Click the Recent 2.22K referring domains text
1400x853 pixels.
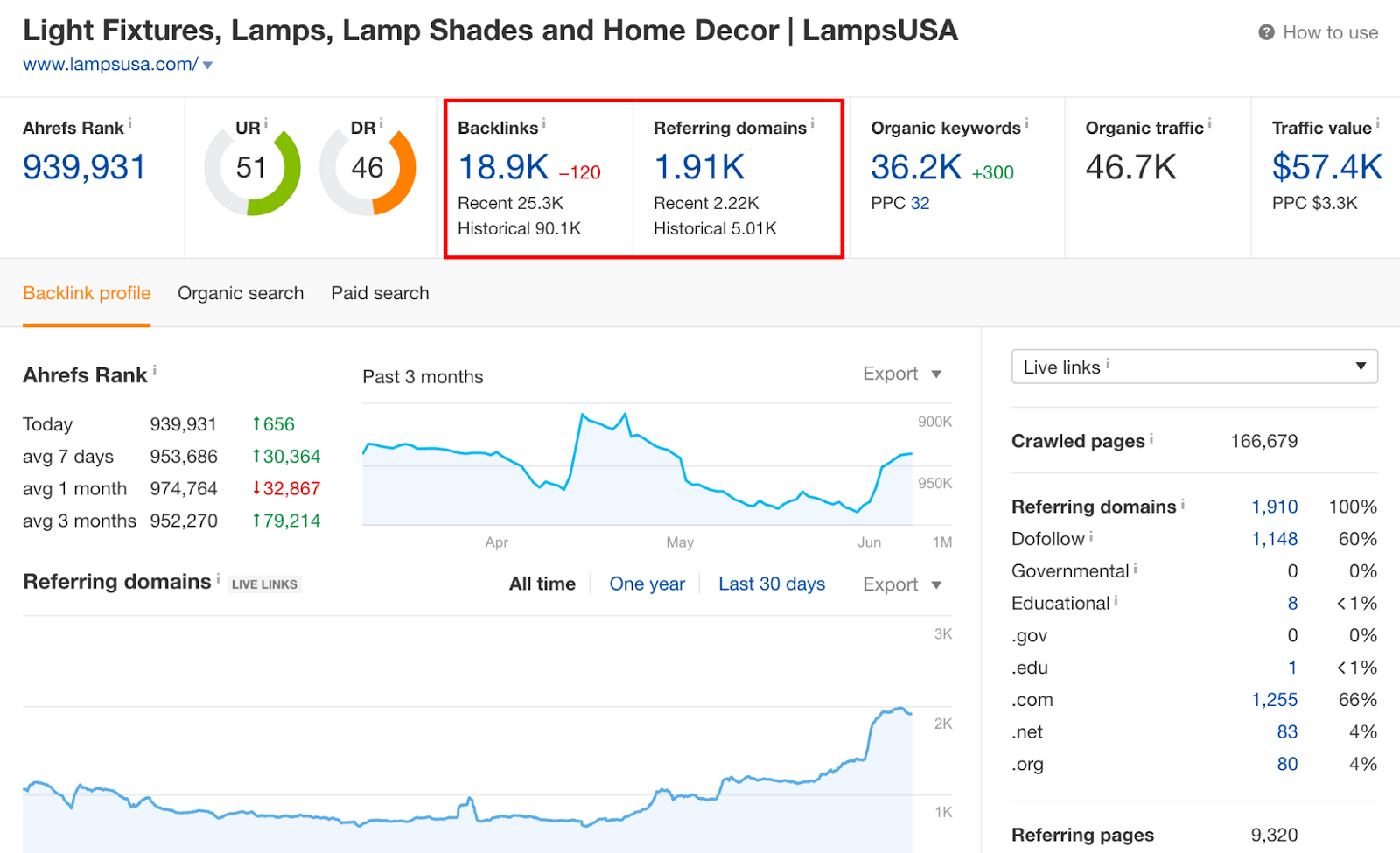click(x=706, y=203)
